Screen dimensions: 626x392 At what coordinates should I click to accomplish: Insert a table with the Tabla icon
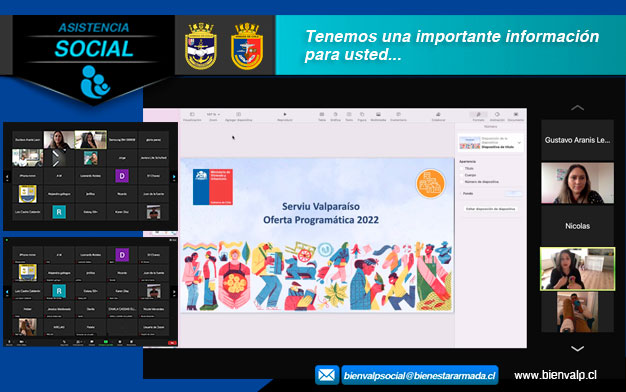pyautogui.click(x=322, y=115)
